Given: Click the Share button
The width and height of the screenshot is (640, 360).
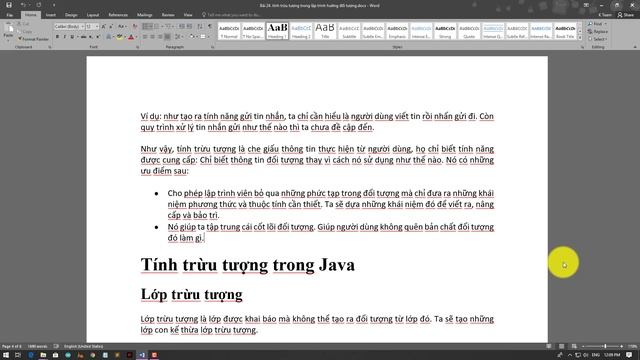Looking at the screenshot, I should click(x=626, y=15).
